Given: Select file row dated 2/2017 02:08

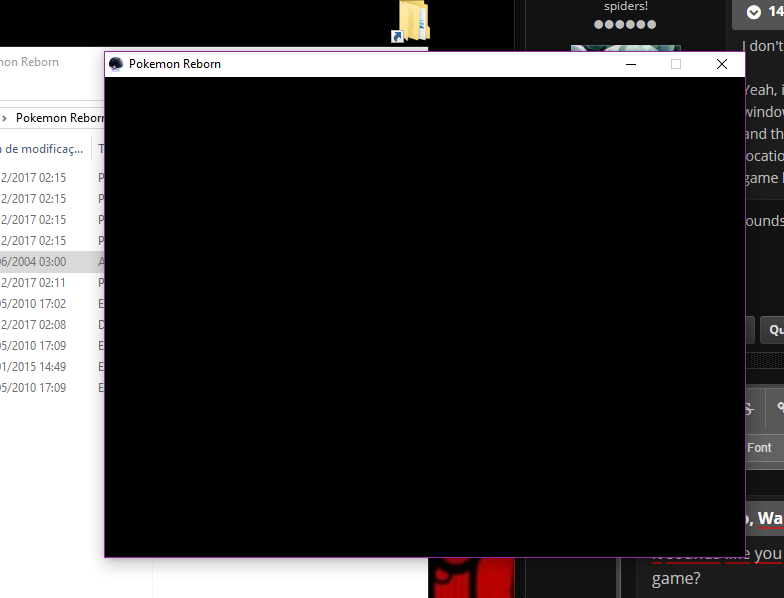Looking at the screenshot, I should pos(52,324).
